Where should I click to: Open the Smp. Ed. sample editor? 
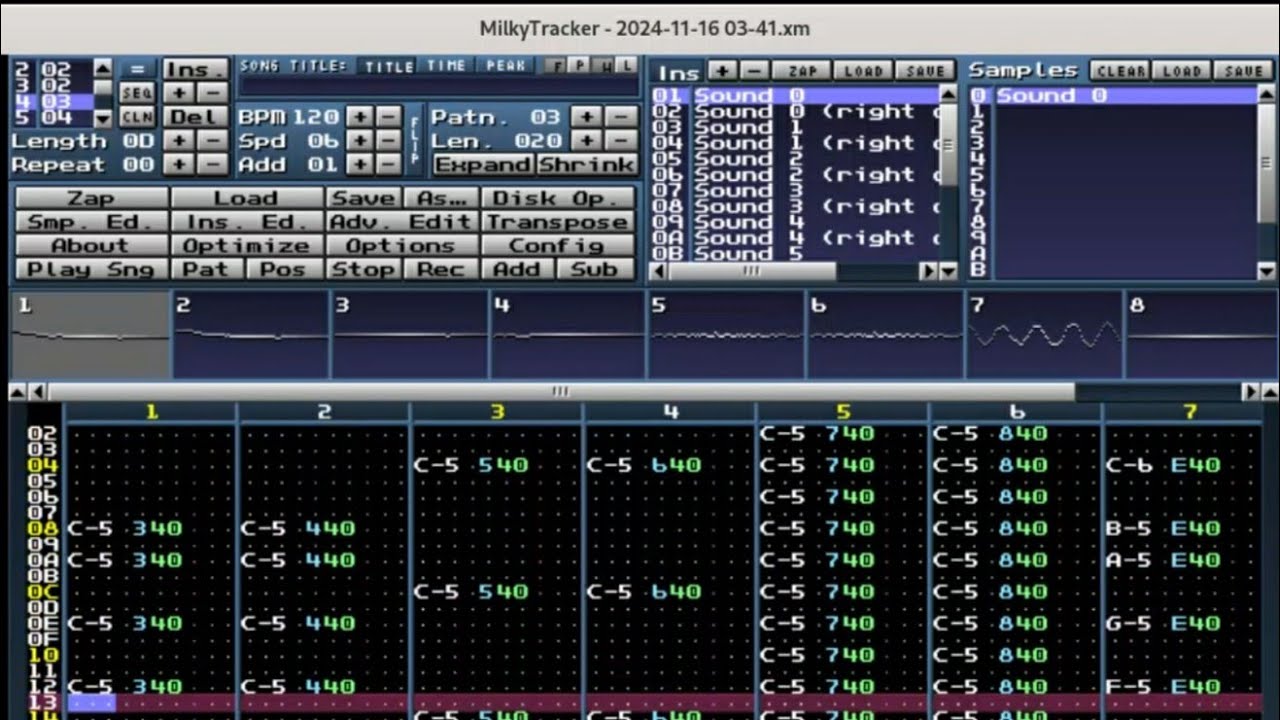tap(91, 222)
